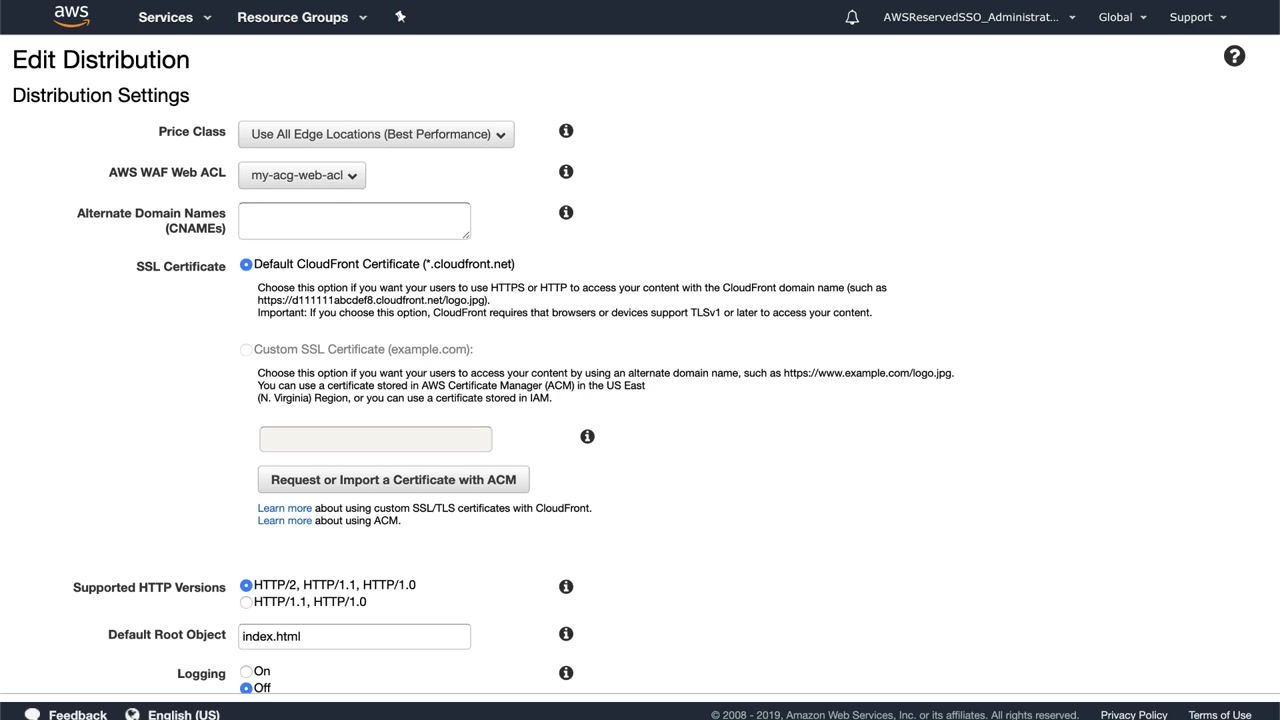Open Learn more about using ACM
Screen dimensions: 1280x720
(285, 521)
